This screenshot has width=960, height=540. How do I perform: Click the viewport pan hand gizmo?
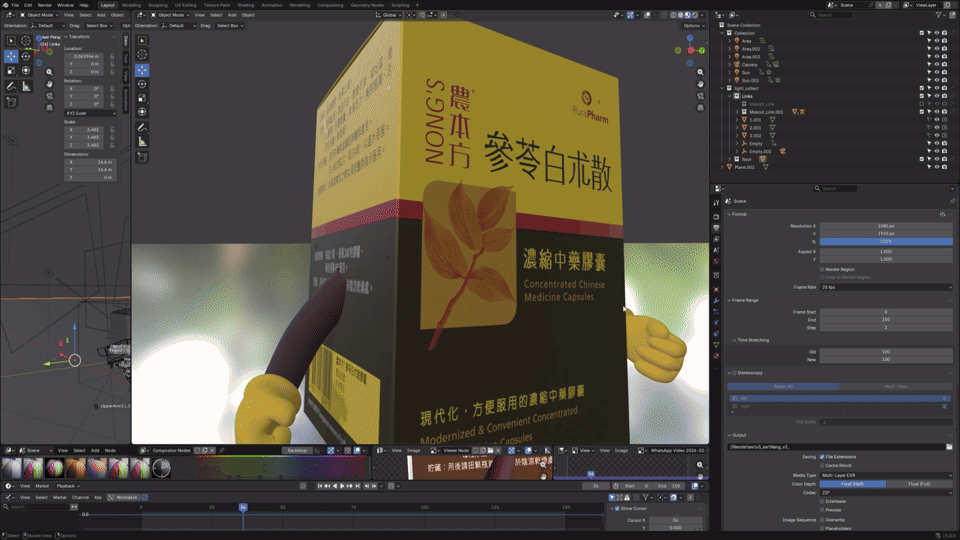700,84
